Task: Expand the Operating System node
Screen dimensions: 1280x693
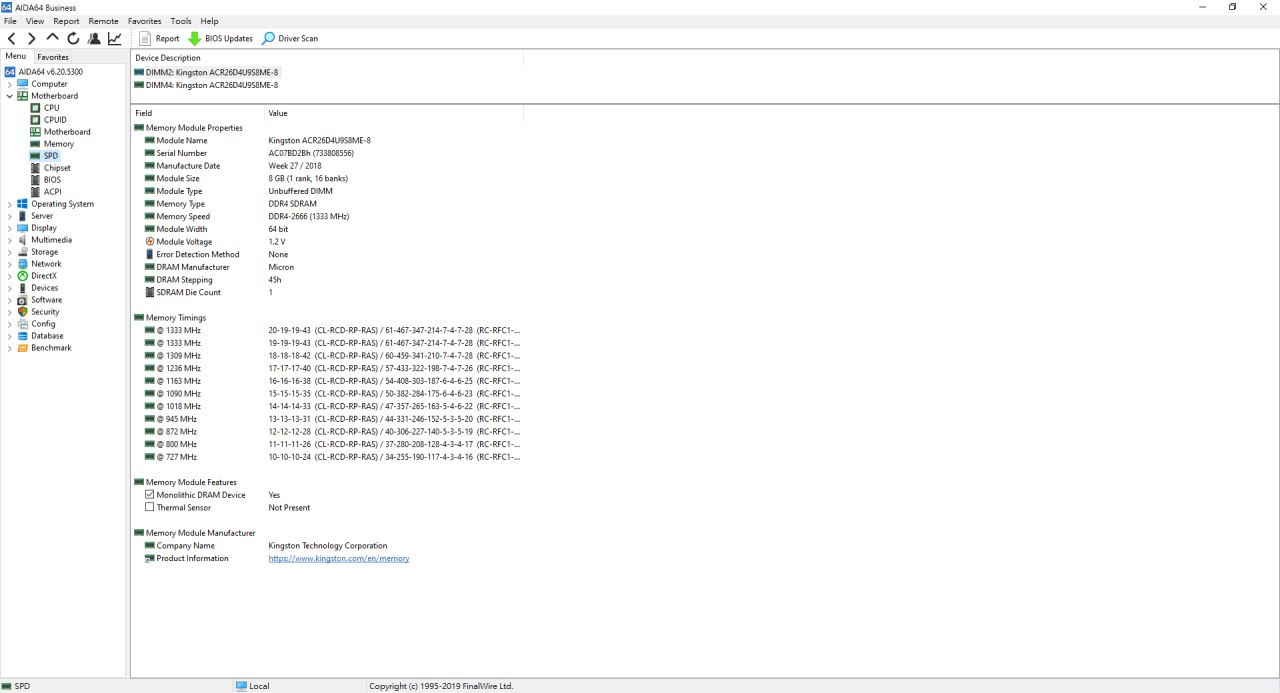Action: click(10, 204)
